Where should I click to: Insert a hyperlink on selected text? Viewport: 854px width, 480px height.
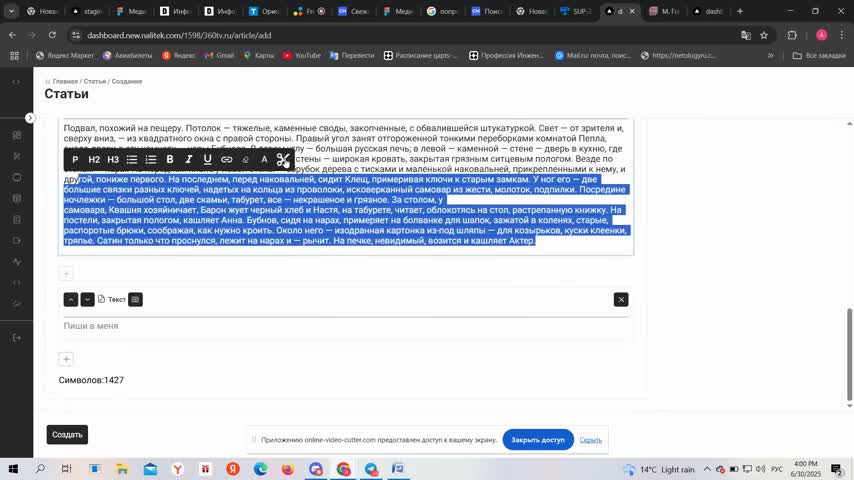227,160
